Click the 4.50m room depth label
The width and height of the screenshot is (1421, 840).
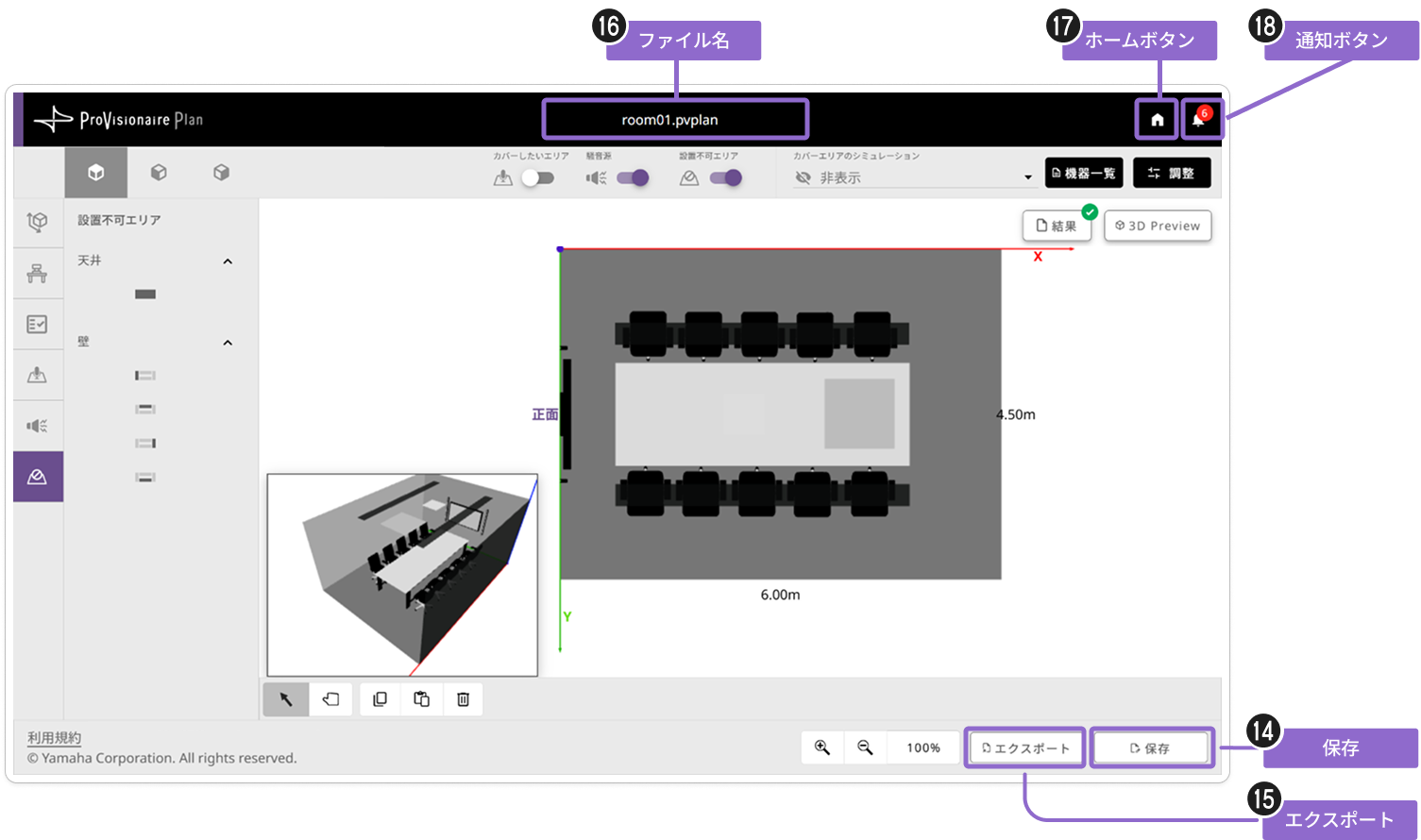(1016, 414)
